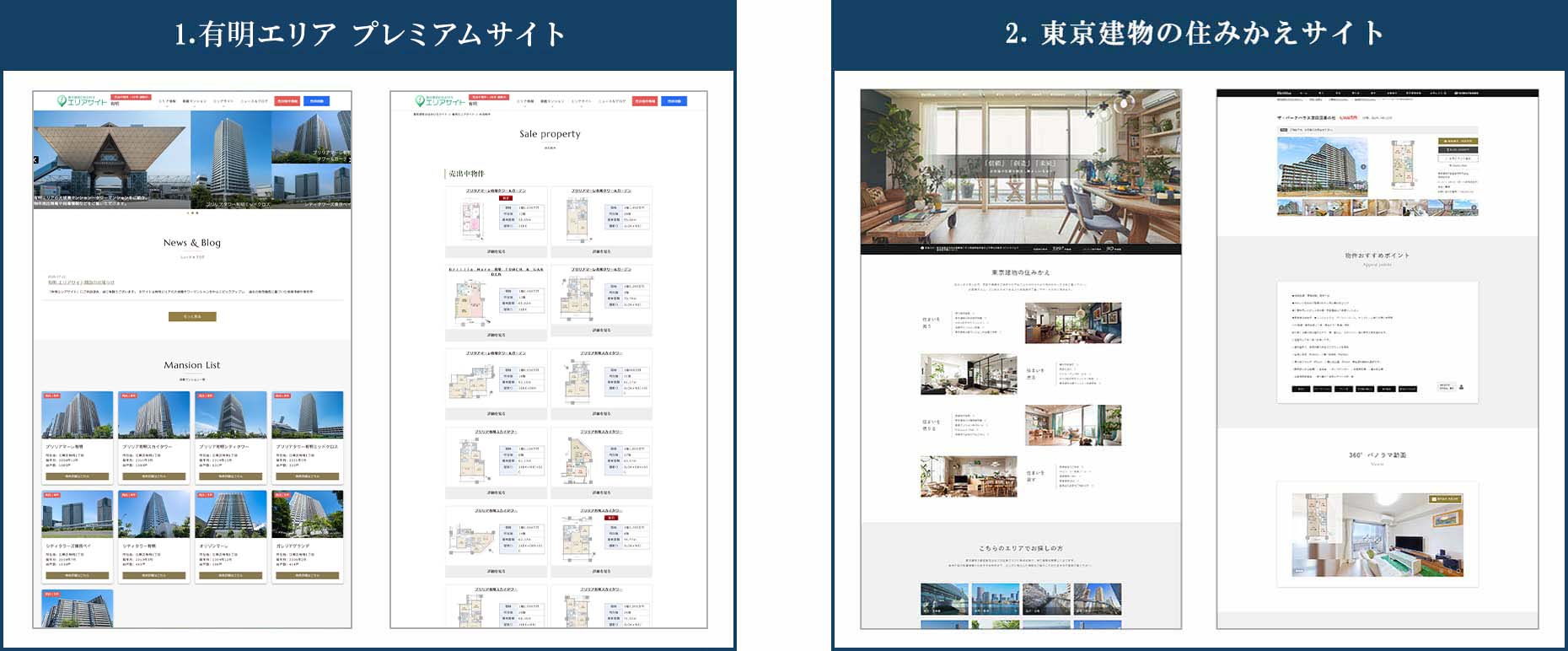
Task: Open the first sale property's floor plan image
Action: coord(472,221)
